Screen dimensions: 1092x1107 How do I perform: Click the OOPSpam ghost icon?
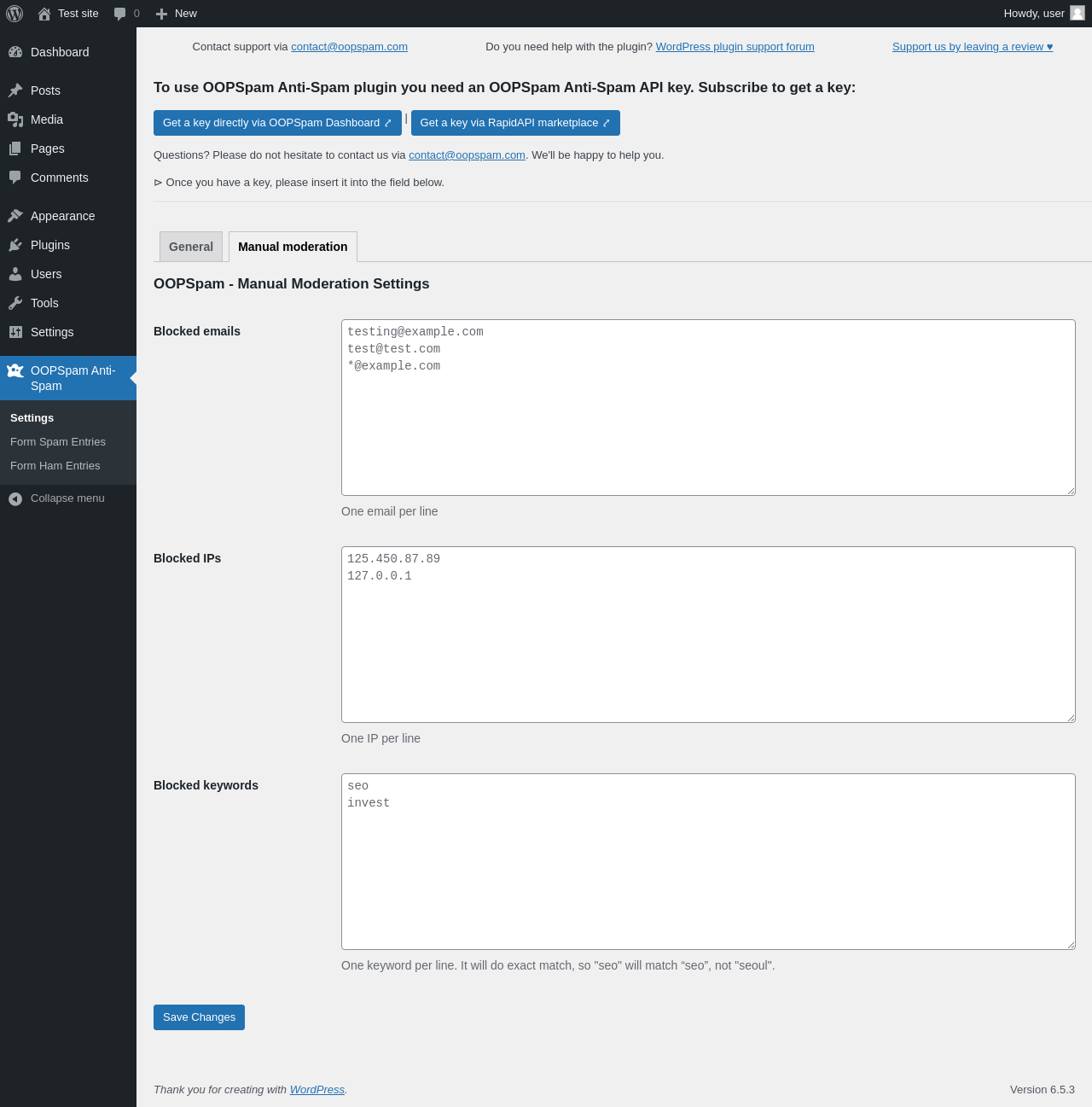(15, 370)
